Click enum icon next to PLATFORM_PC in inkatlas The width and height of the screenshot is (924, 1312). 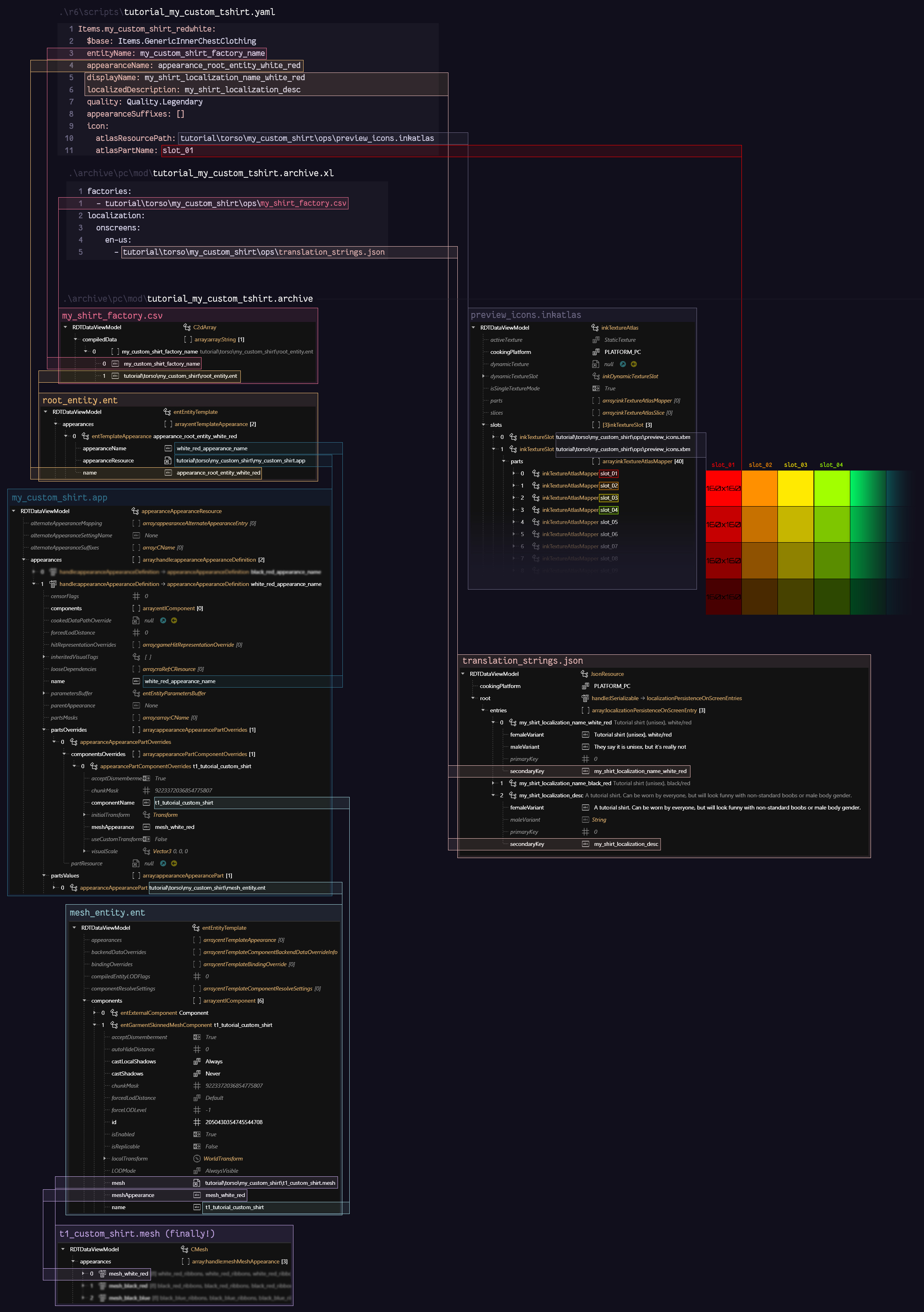596,352
